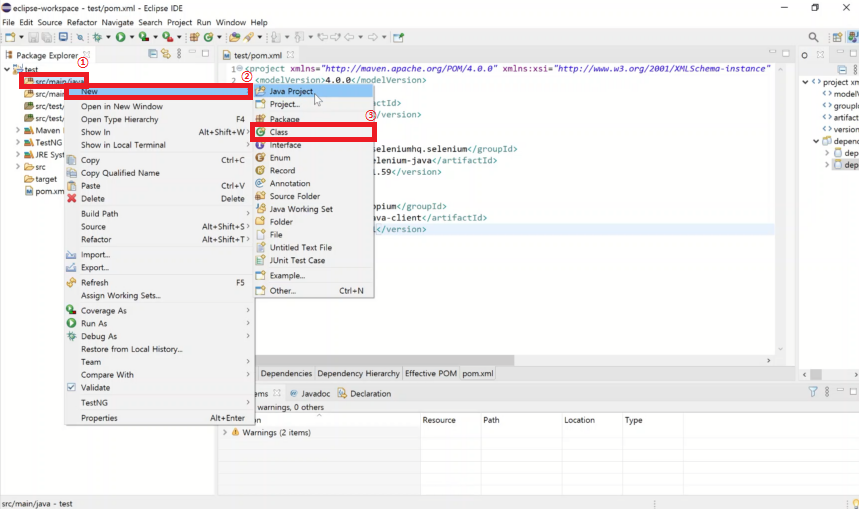Collapse the test project tree node
This screenshot has width=859, height=509.
coord(7,70)
